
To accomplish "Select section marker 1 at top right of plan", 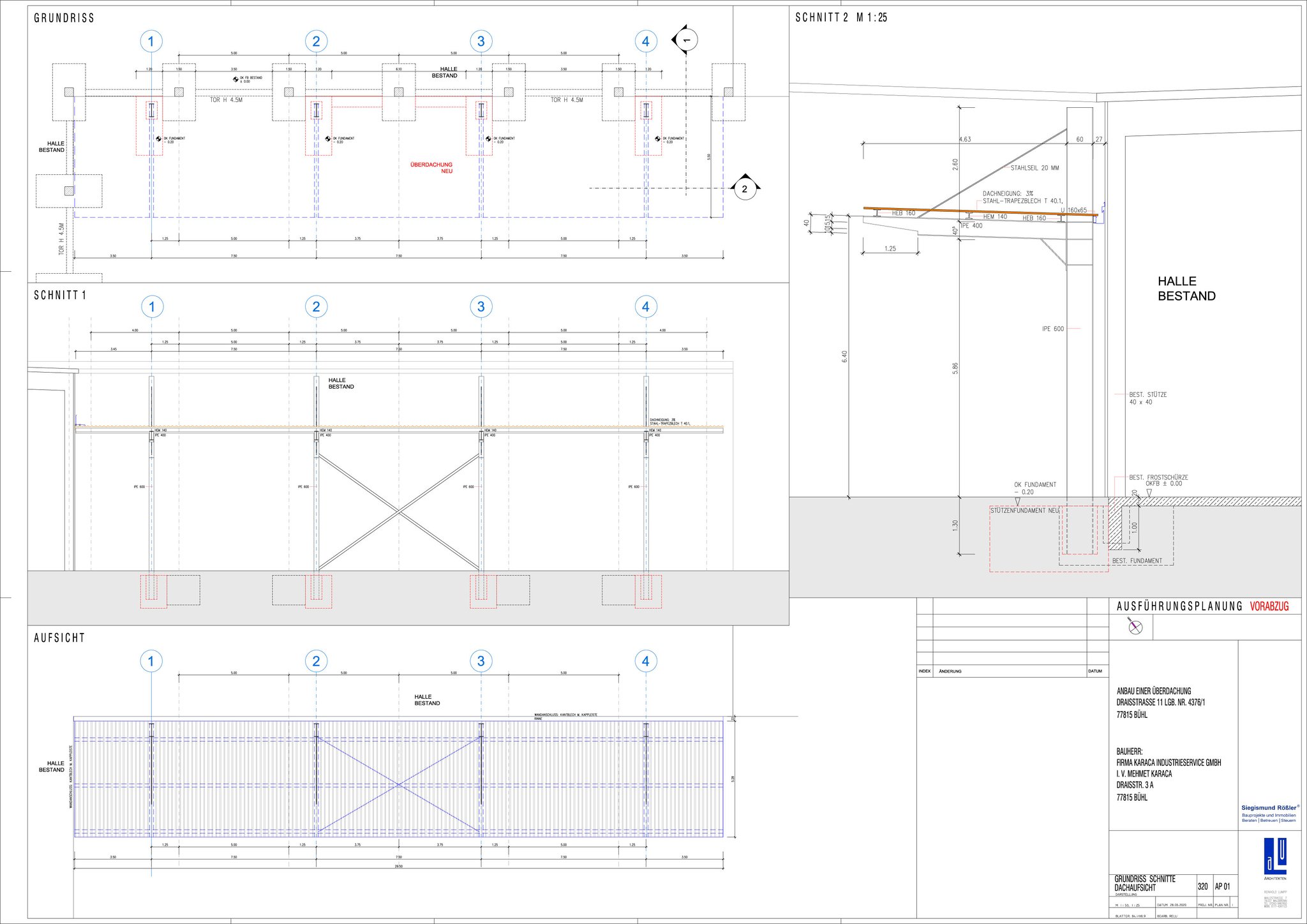I will click(x=686, y=40).
